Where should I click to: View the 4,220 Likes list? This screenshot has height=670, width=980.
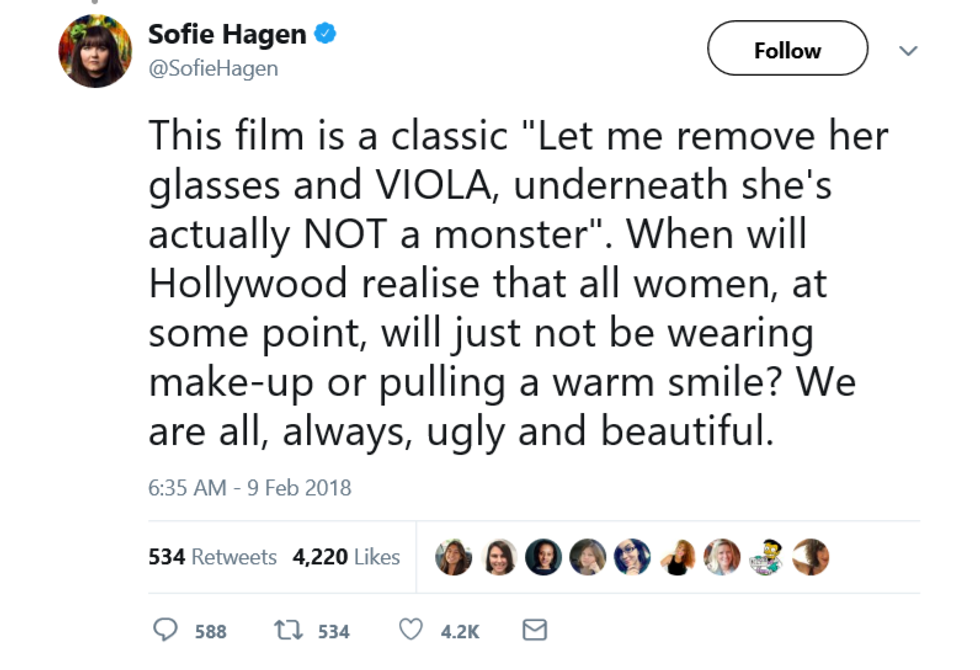tap(346, 557)
